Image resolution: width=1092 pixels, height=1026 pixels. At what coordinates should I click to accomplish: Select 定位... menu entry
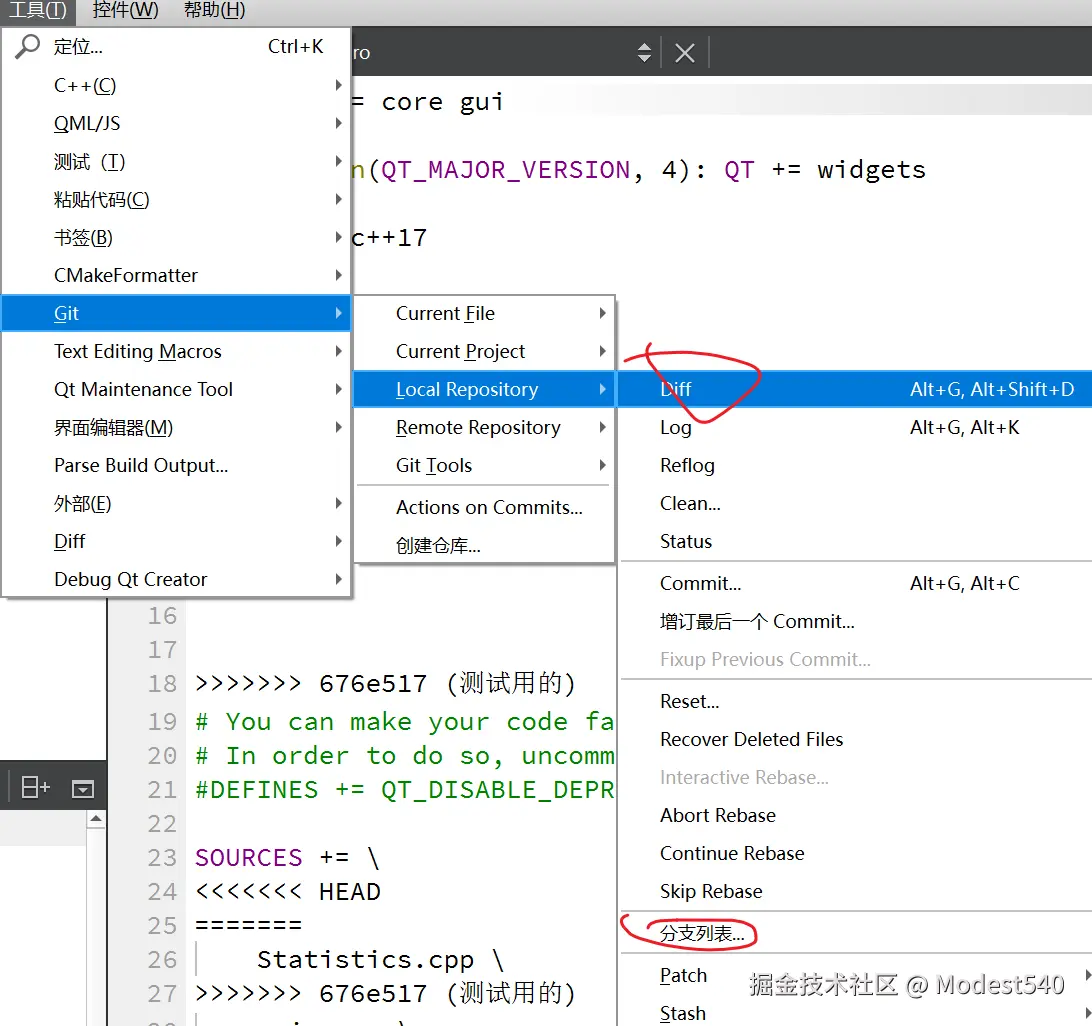point(176,47)
